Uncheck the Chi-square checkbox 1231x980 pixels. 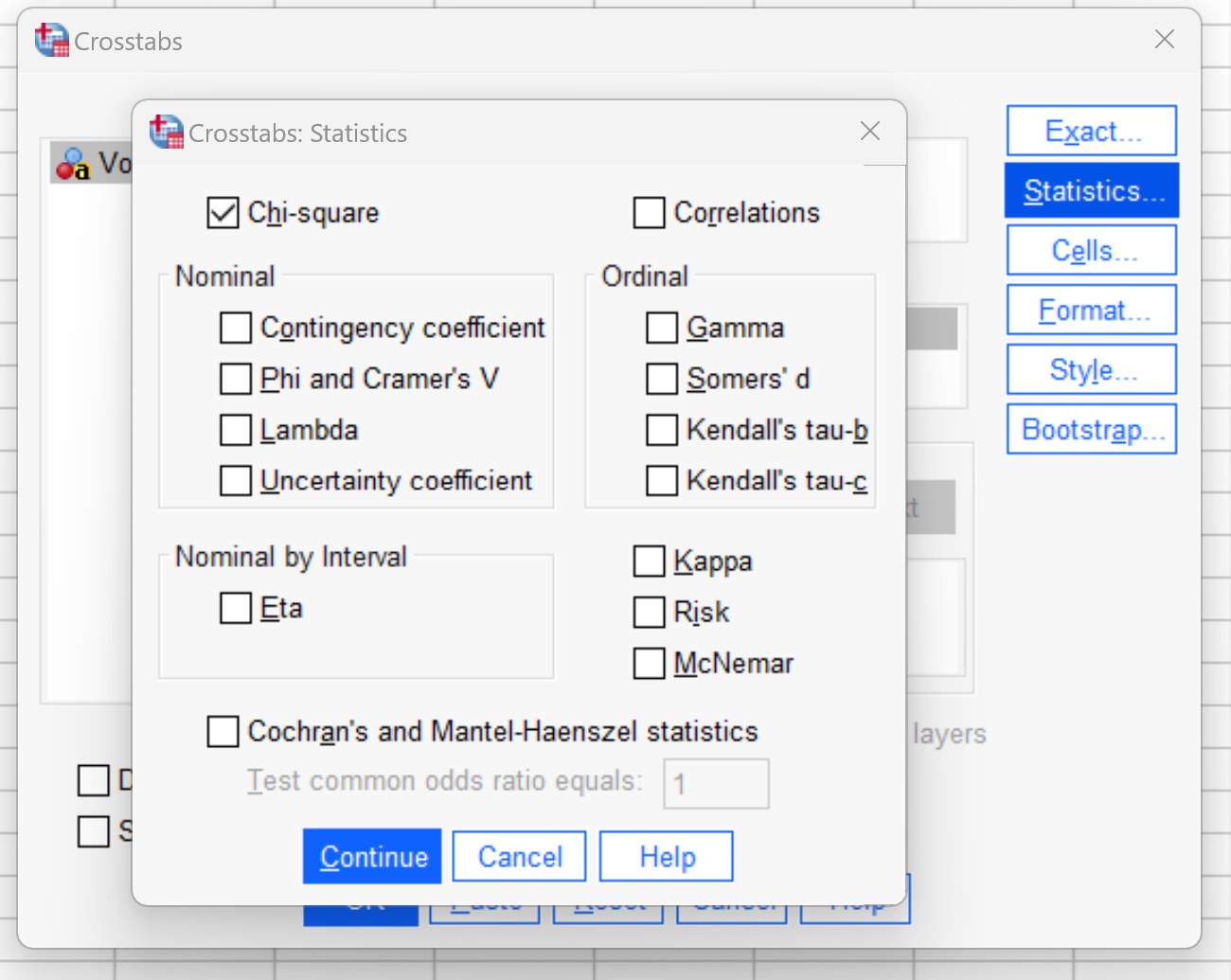click(223, 213)
